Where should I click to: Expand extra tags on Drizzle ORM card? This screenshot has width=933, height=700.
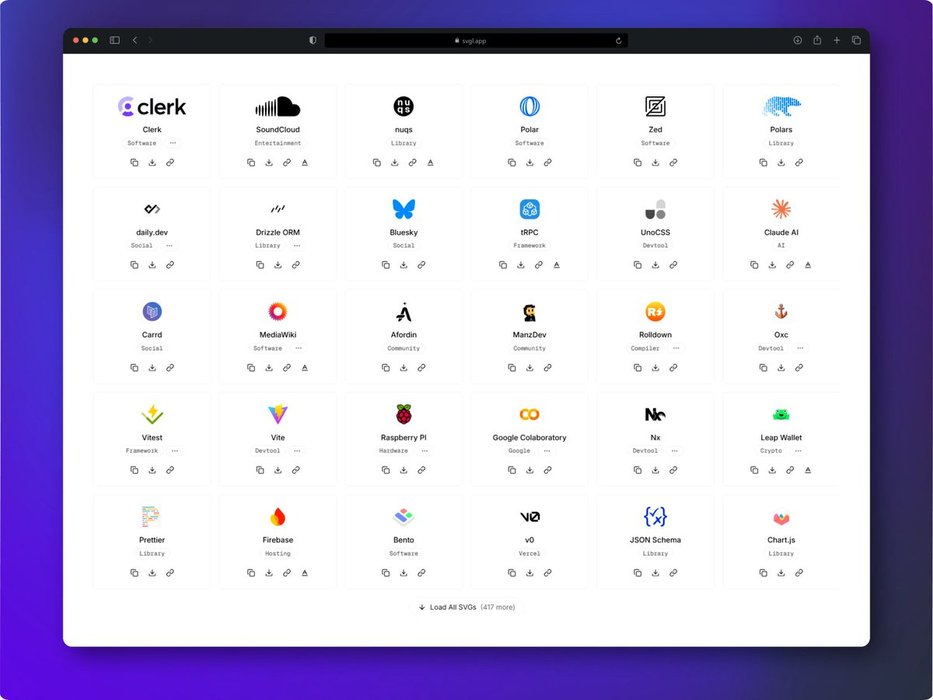(x=299, y=245)
